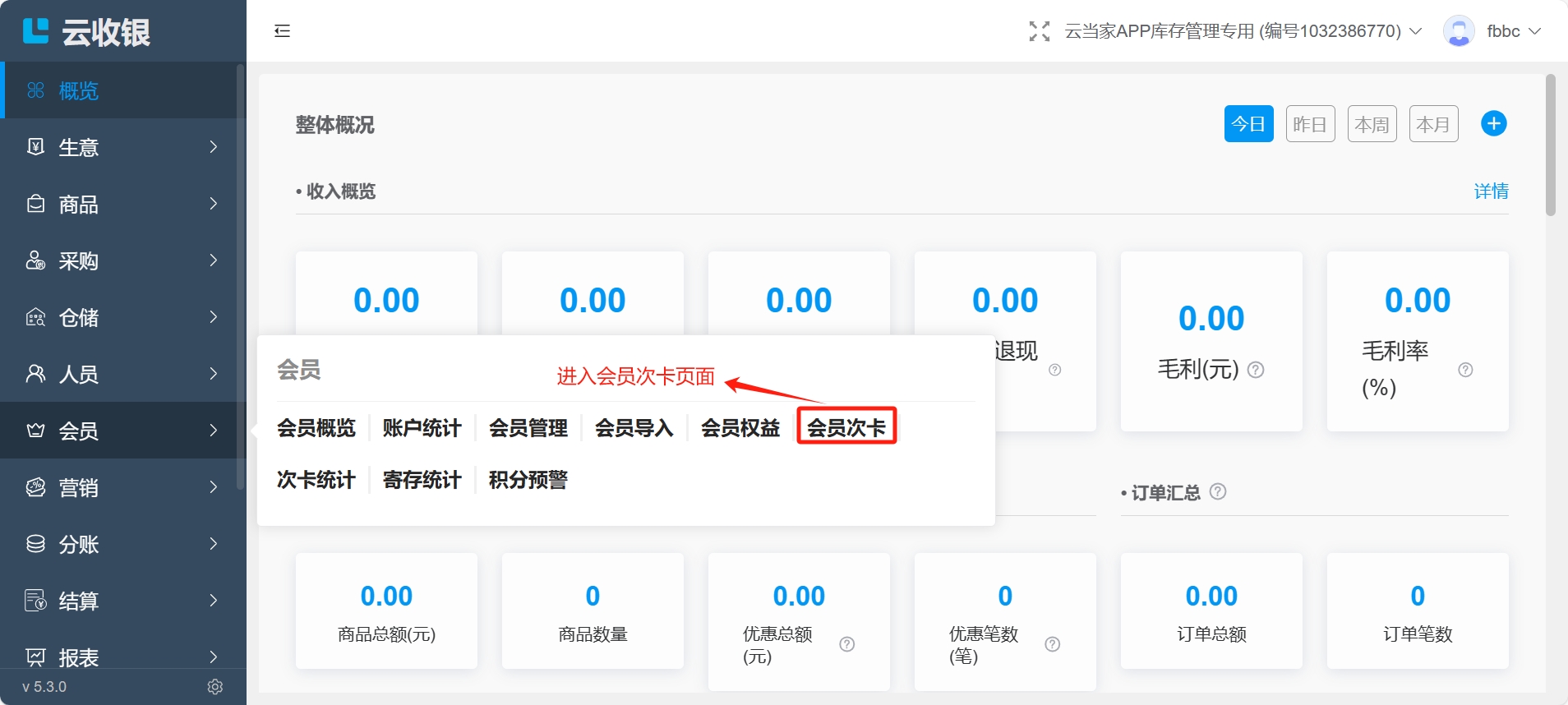This screenshot has width=1568, height=705.
Task: Open 会员管理 in the member submenu
Action: 528,427
